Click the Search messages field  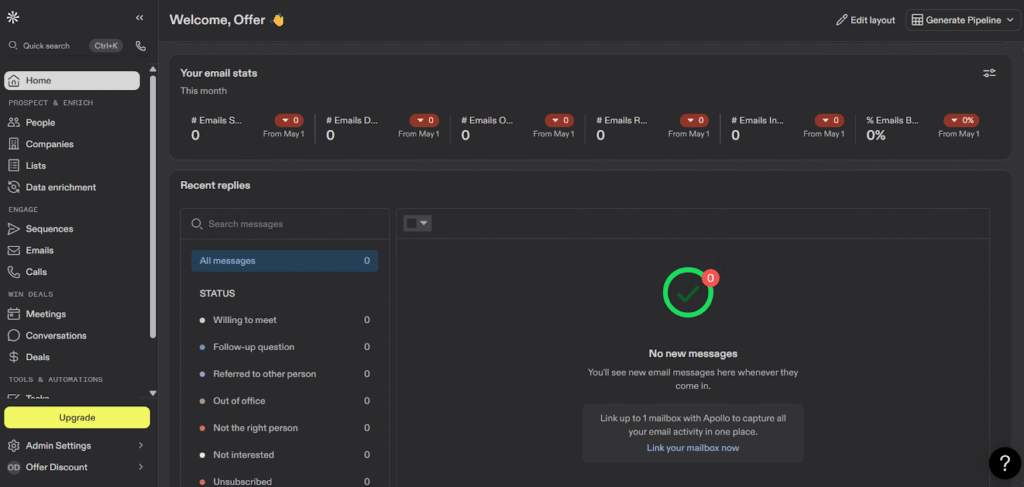290,224
